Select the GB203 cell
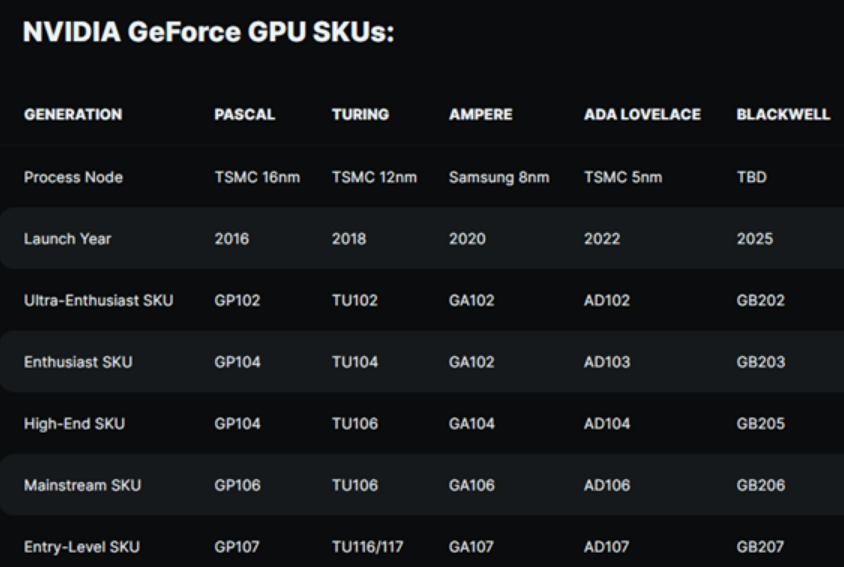Image resolution: width=844 pixels, height=567 pixels. (x=761, y=362)
